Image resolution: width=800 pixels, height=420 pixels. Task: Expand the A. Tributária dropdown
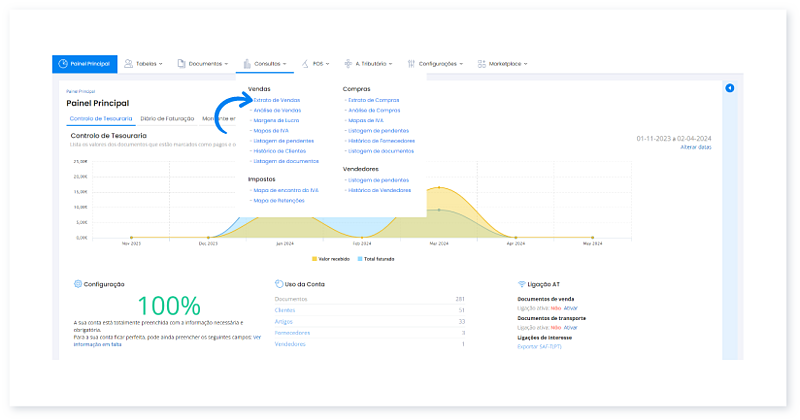(389, 64)
